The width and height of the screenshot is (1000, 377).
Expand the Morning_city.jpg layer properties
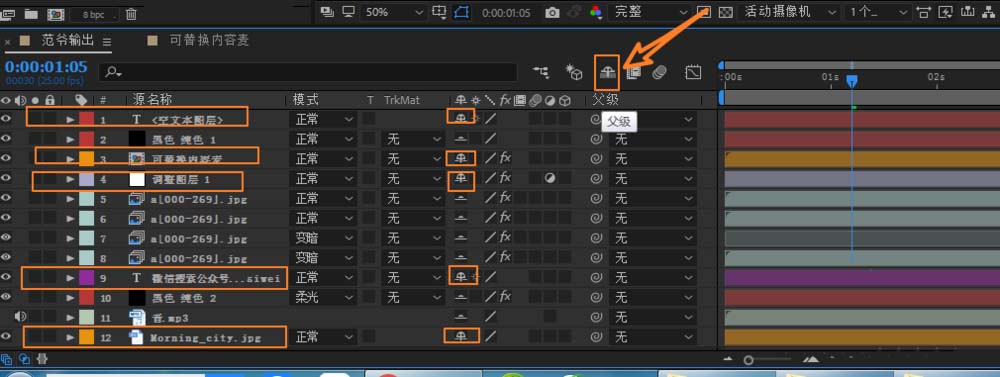pyautogui.click(x=70, y=336)
